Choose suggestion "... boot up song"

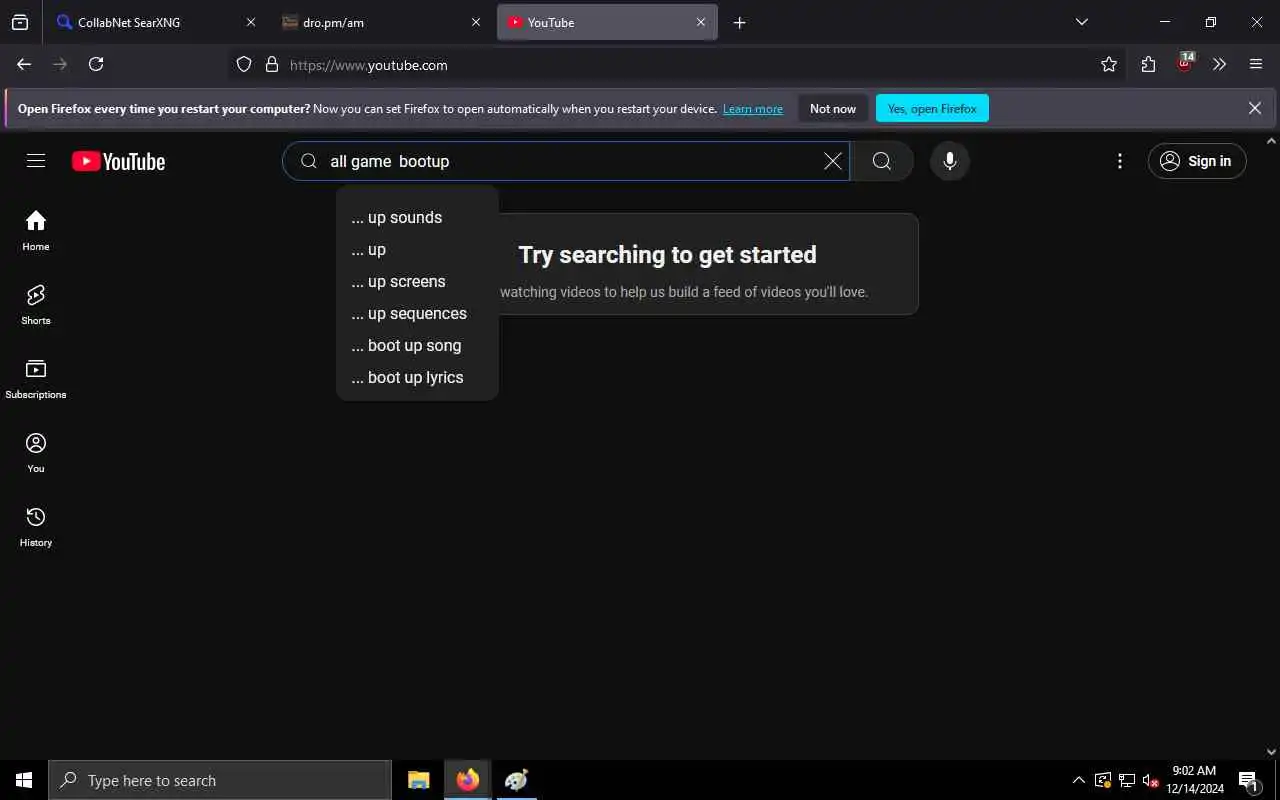point(417,345)
